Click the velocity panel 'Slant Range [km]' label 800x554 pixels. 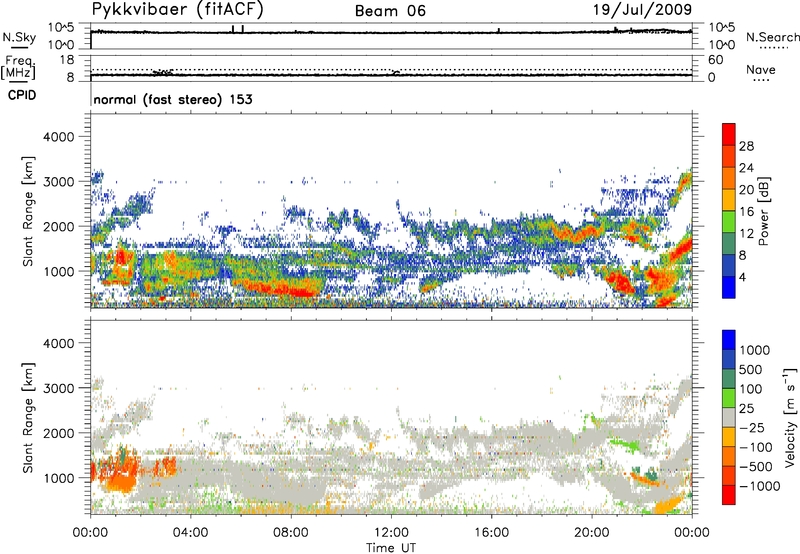(x=29, y=417)
